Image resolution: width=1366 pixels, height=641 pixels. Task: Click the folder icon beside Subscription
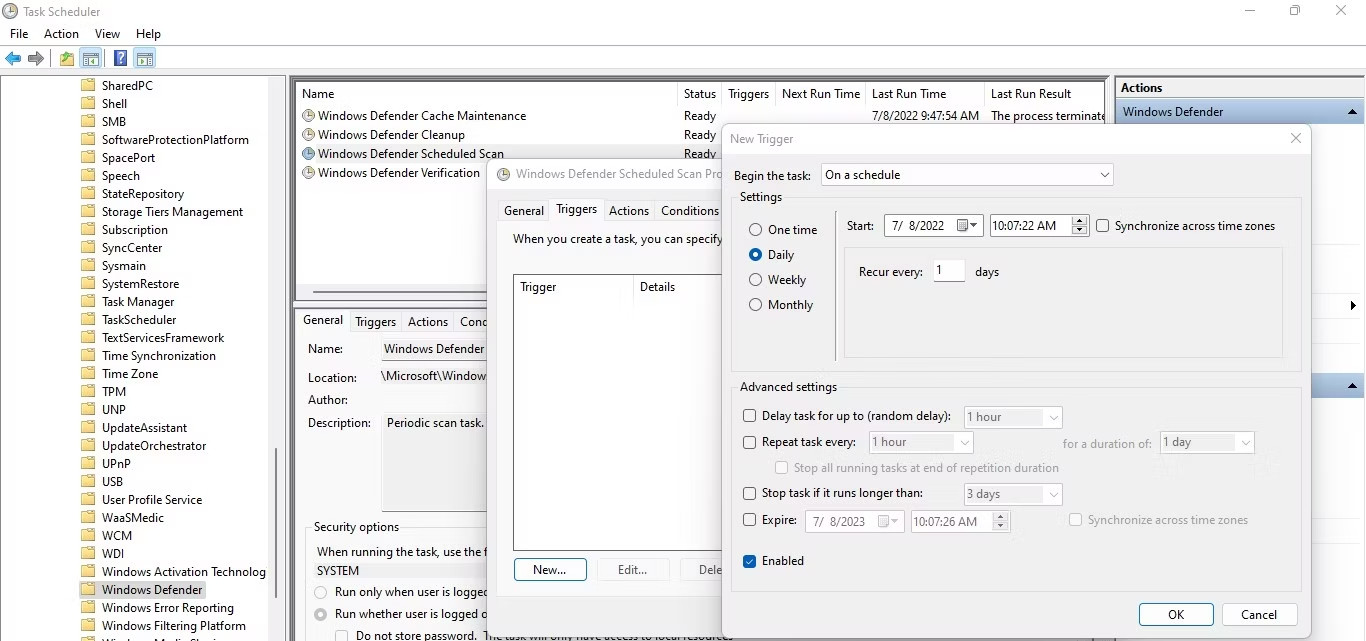click(88, 230)
